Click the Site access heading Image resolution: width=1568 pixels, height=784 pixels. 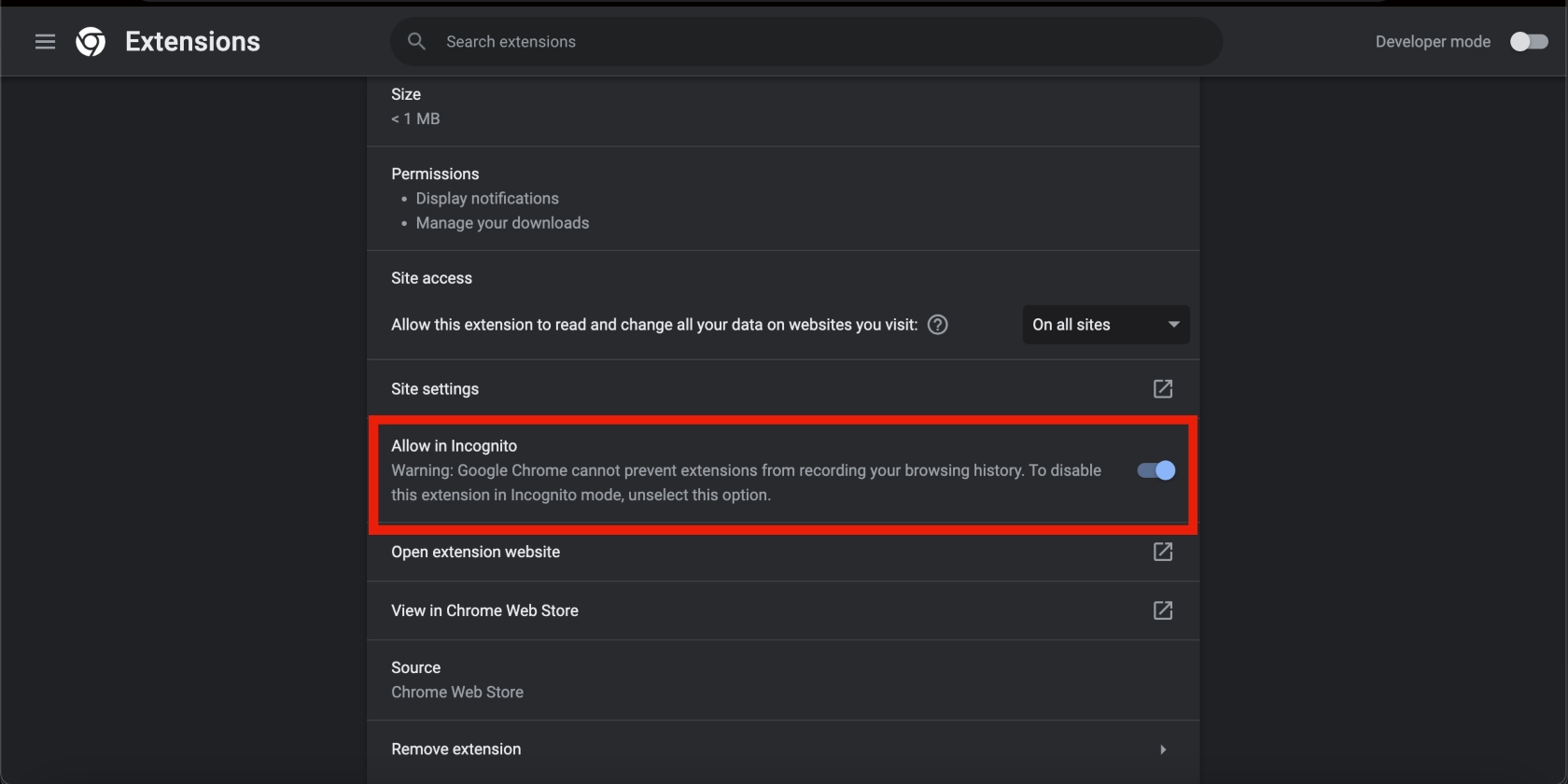tap(432, 278)
